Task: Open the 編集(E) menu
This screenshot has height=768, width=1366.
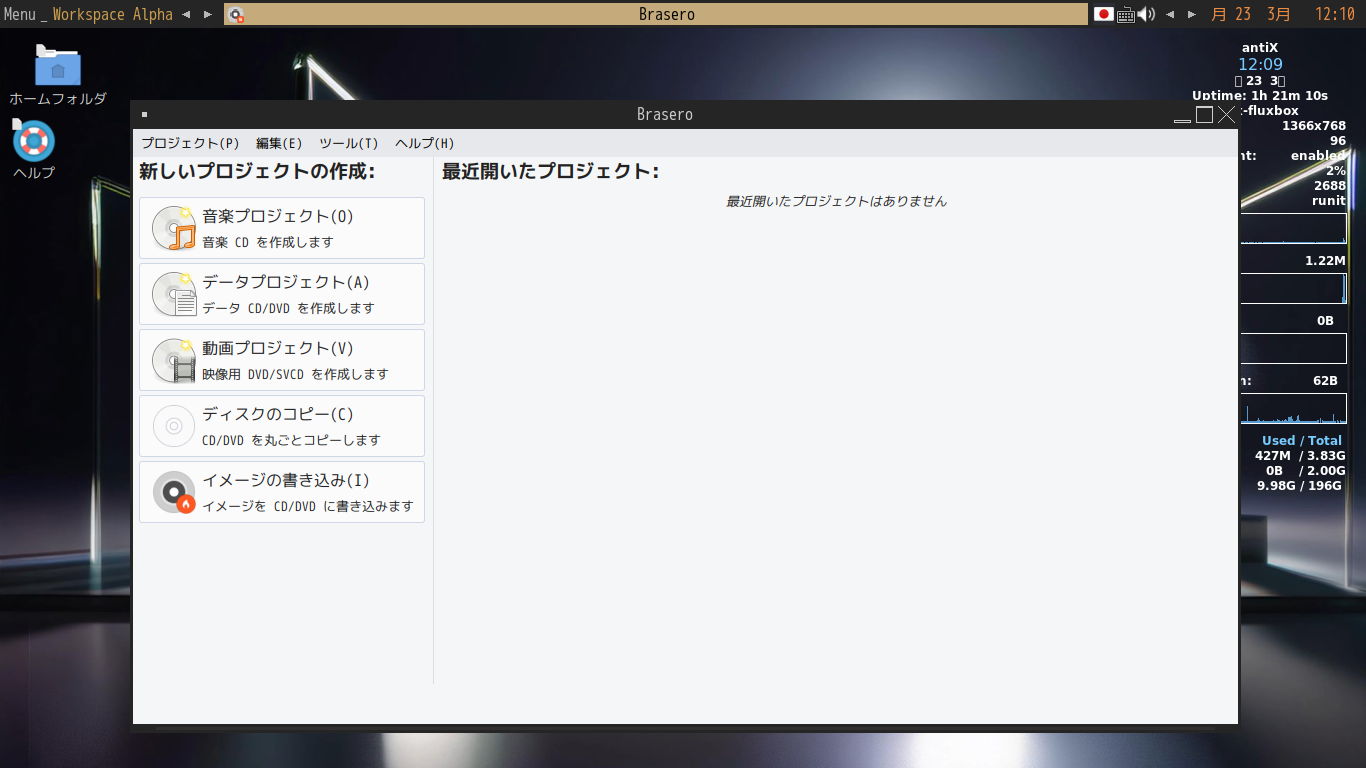Action: (277, 143)
